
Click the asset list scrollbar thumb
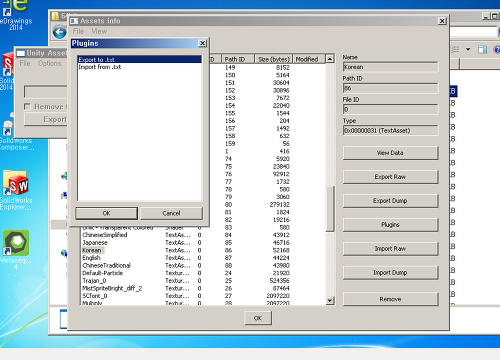(330, 208)
